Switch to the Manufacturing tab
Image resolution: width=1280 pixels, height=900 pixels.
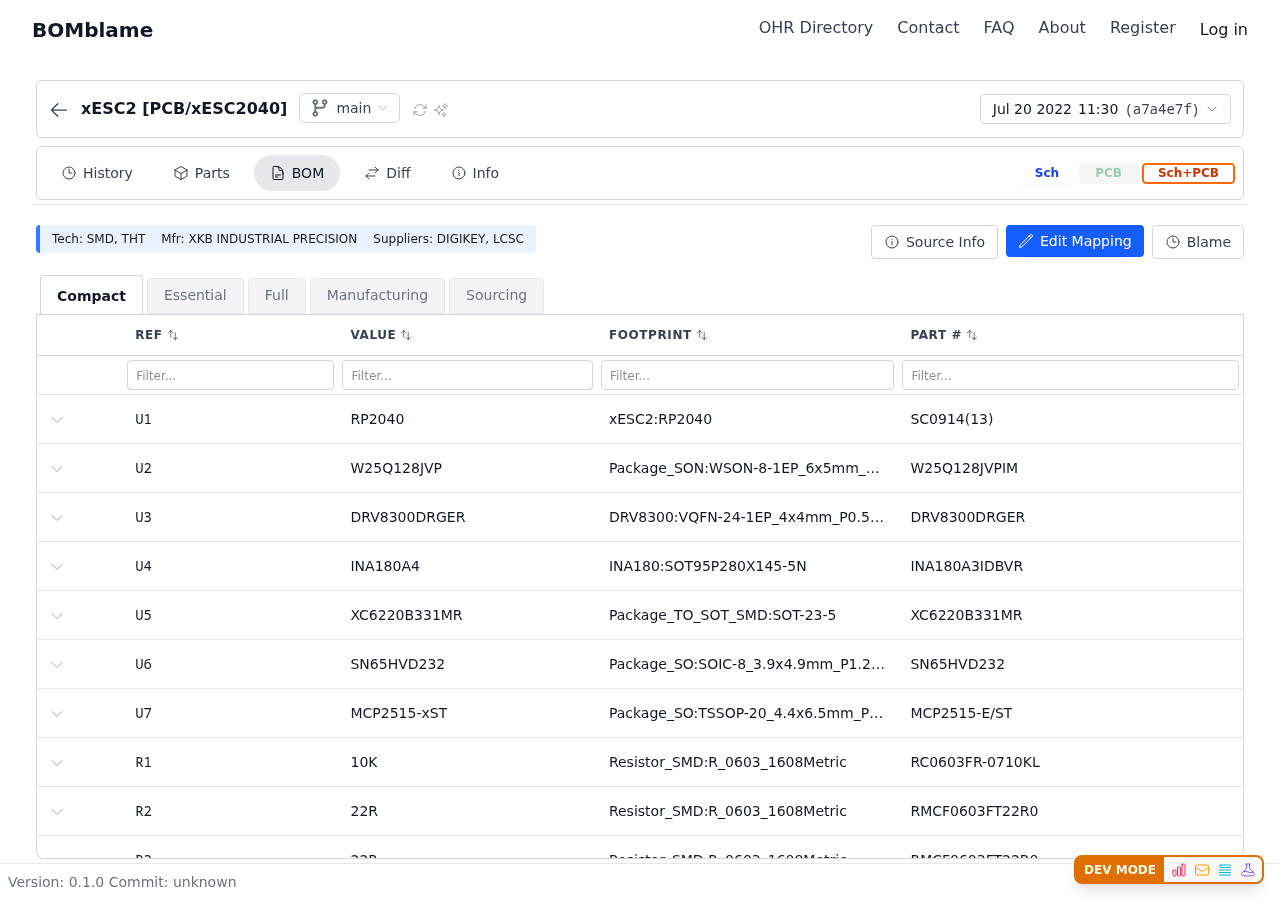pyautogui.click(x=377, y=296)
